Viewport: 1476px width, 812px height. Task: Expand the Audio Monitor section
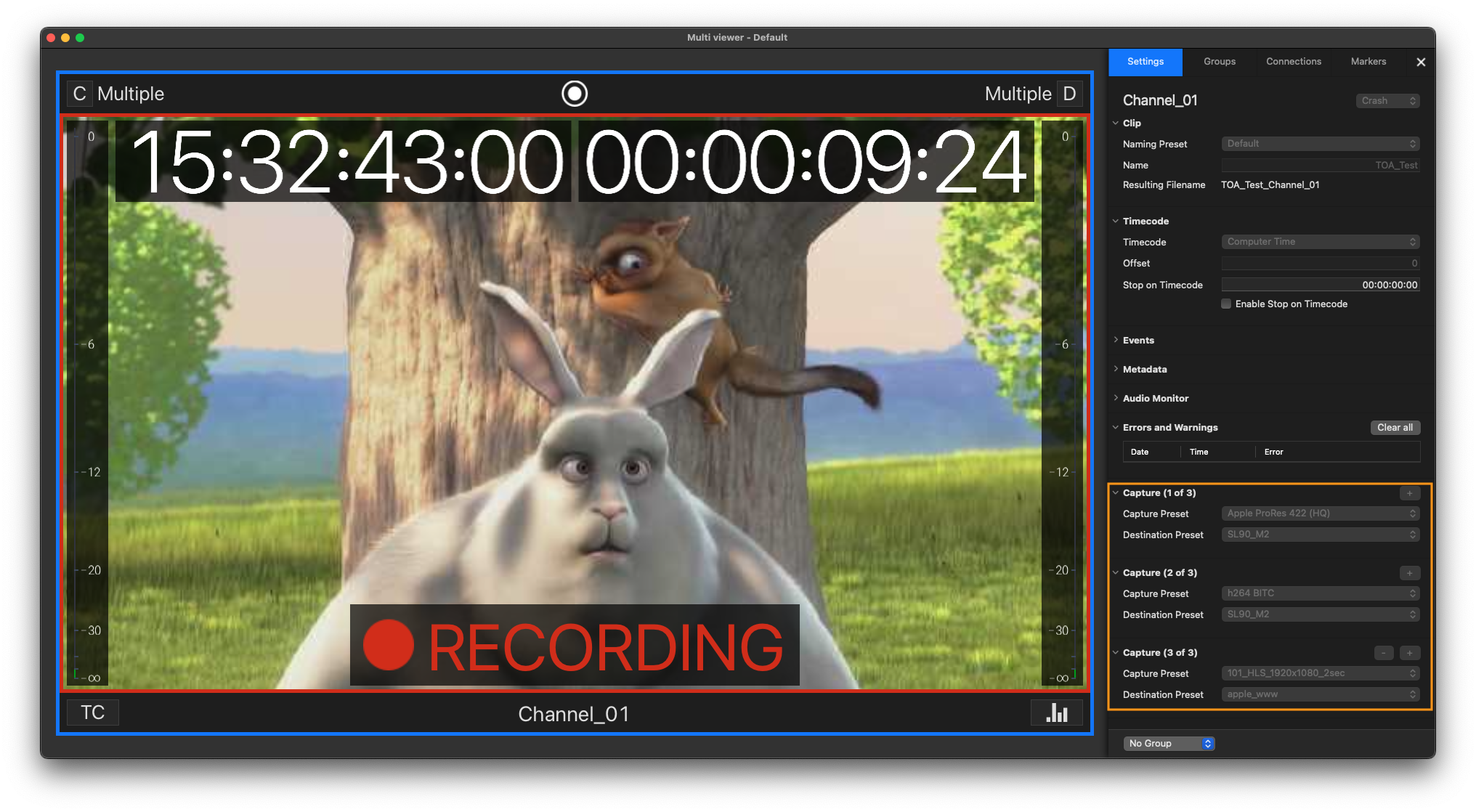[x=1116, y=398]
